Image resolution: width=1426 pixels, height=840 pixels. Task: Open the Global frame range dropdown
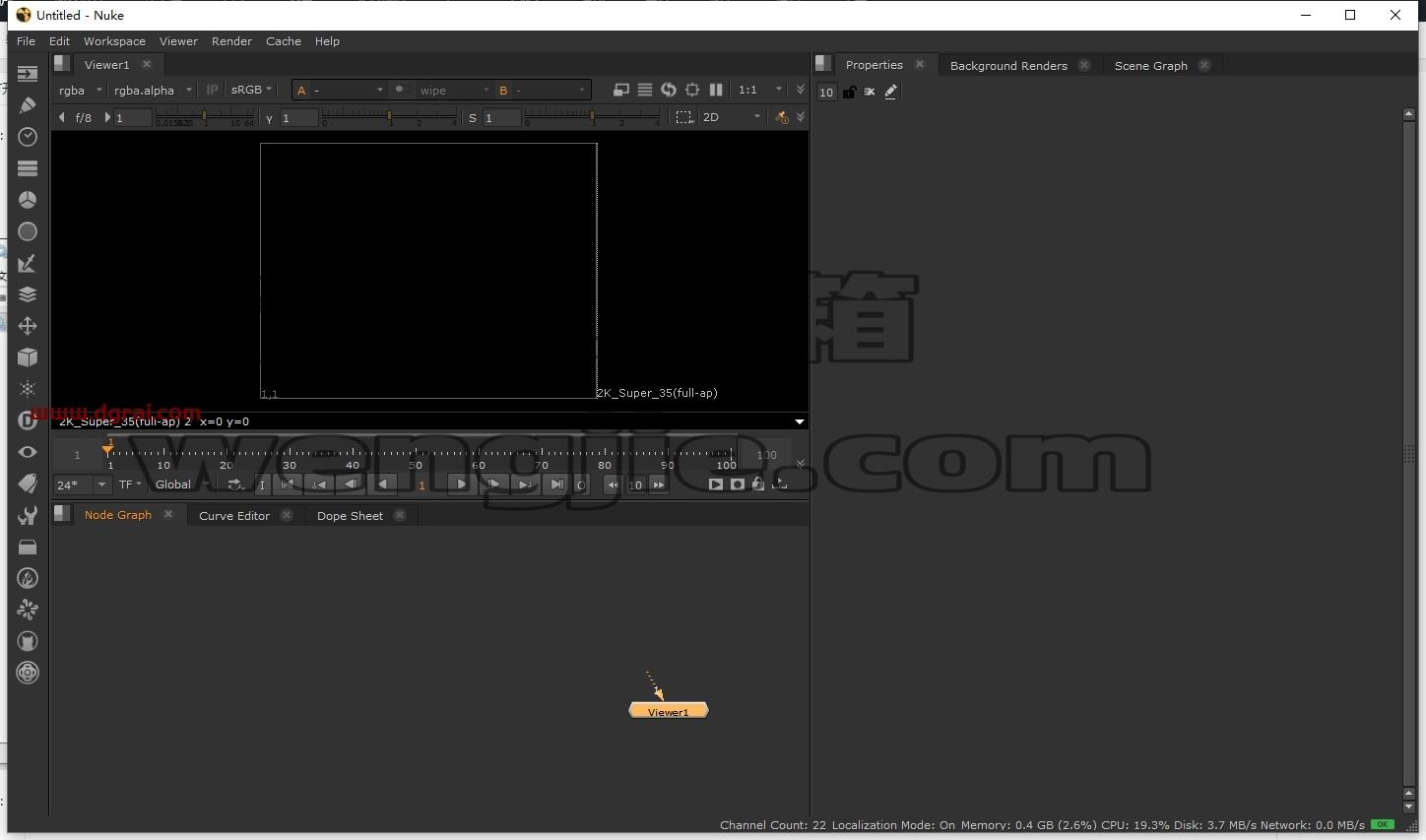click(182, 485)
